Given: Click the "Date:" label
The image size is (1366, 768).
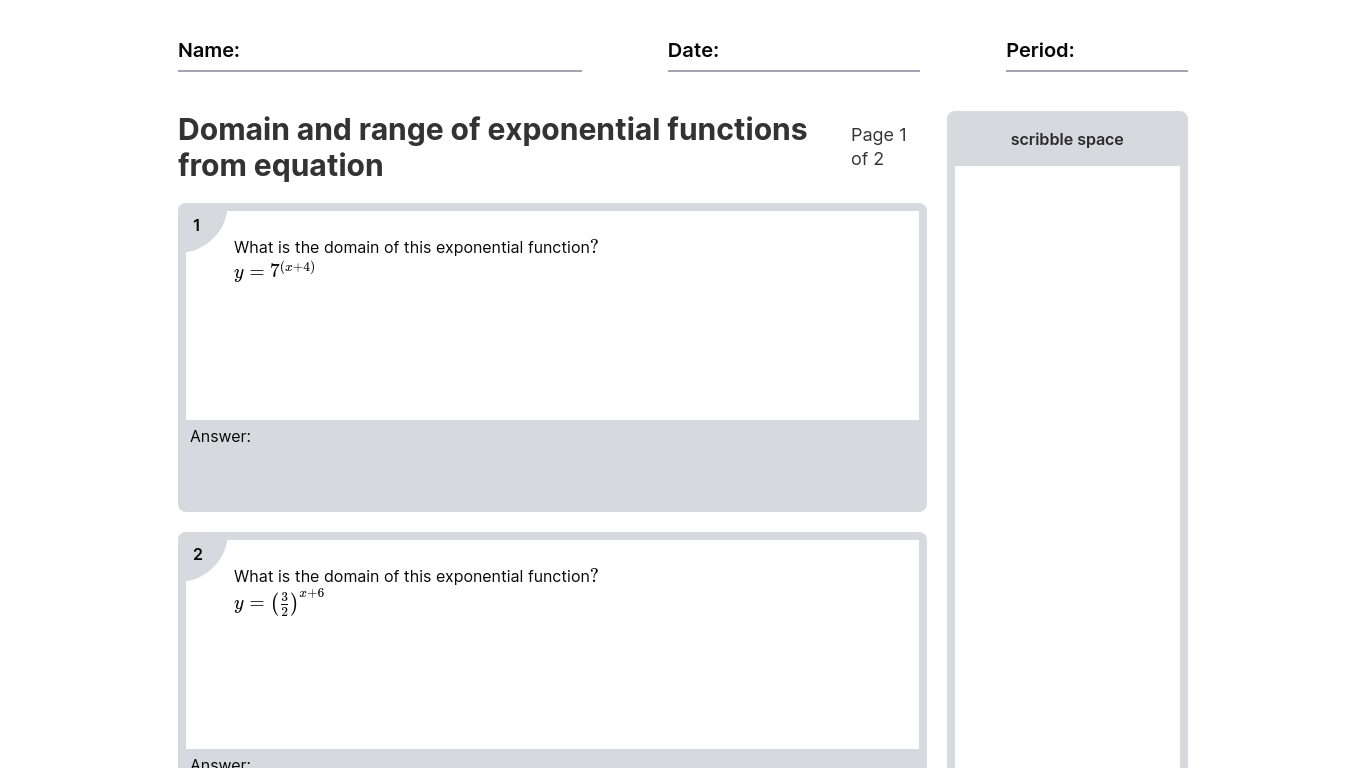Looking at the screenshot, I should (693, 50).
